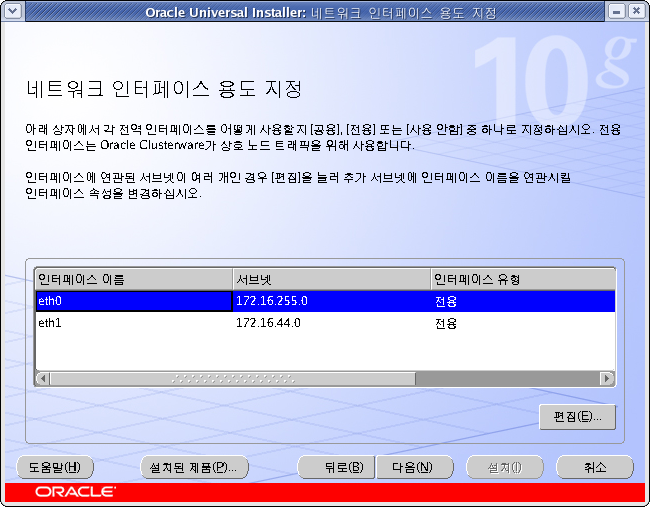Open the window menu arrow in title bar

point(13,11)
